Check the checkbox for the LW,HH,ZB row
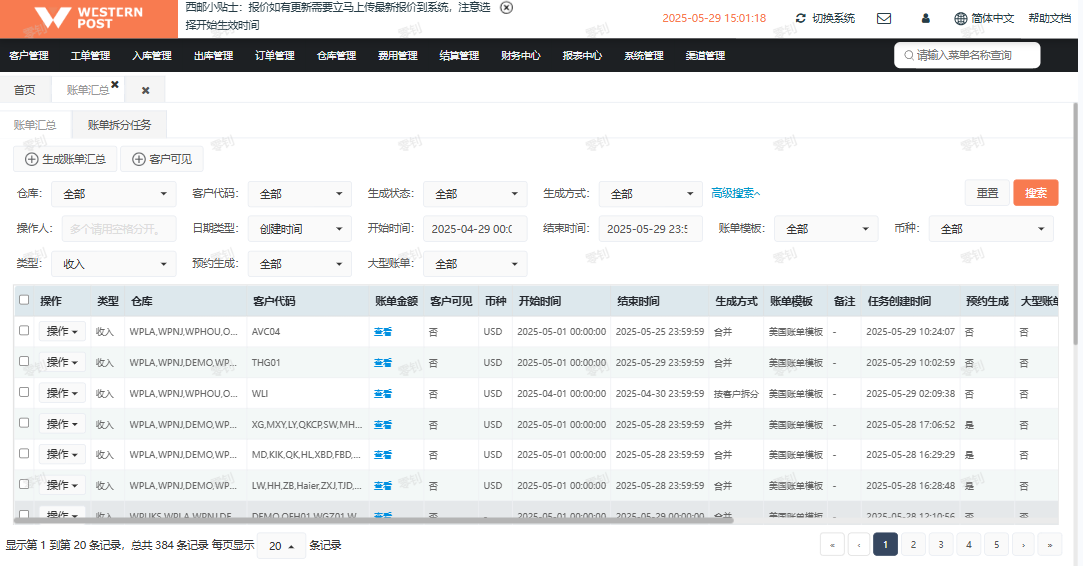The height and width of the screenshot is (566, 1083). point(24,484)
